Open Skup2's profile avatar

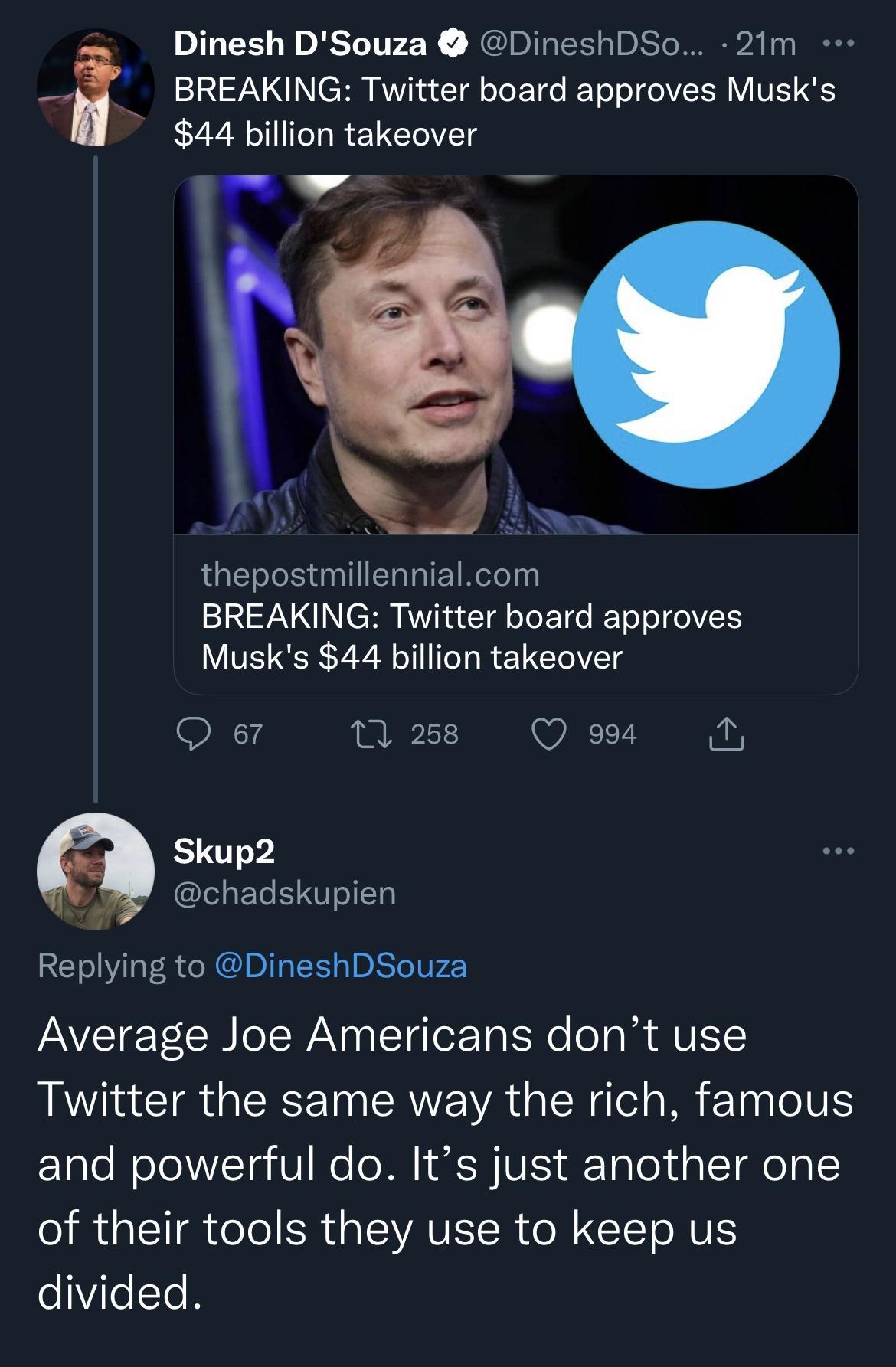click(x=92, y=879)
